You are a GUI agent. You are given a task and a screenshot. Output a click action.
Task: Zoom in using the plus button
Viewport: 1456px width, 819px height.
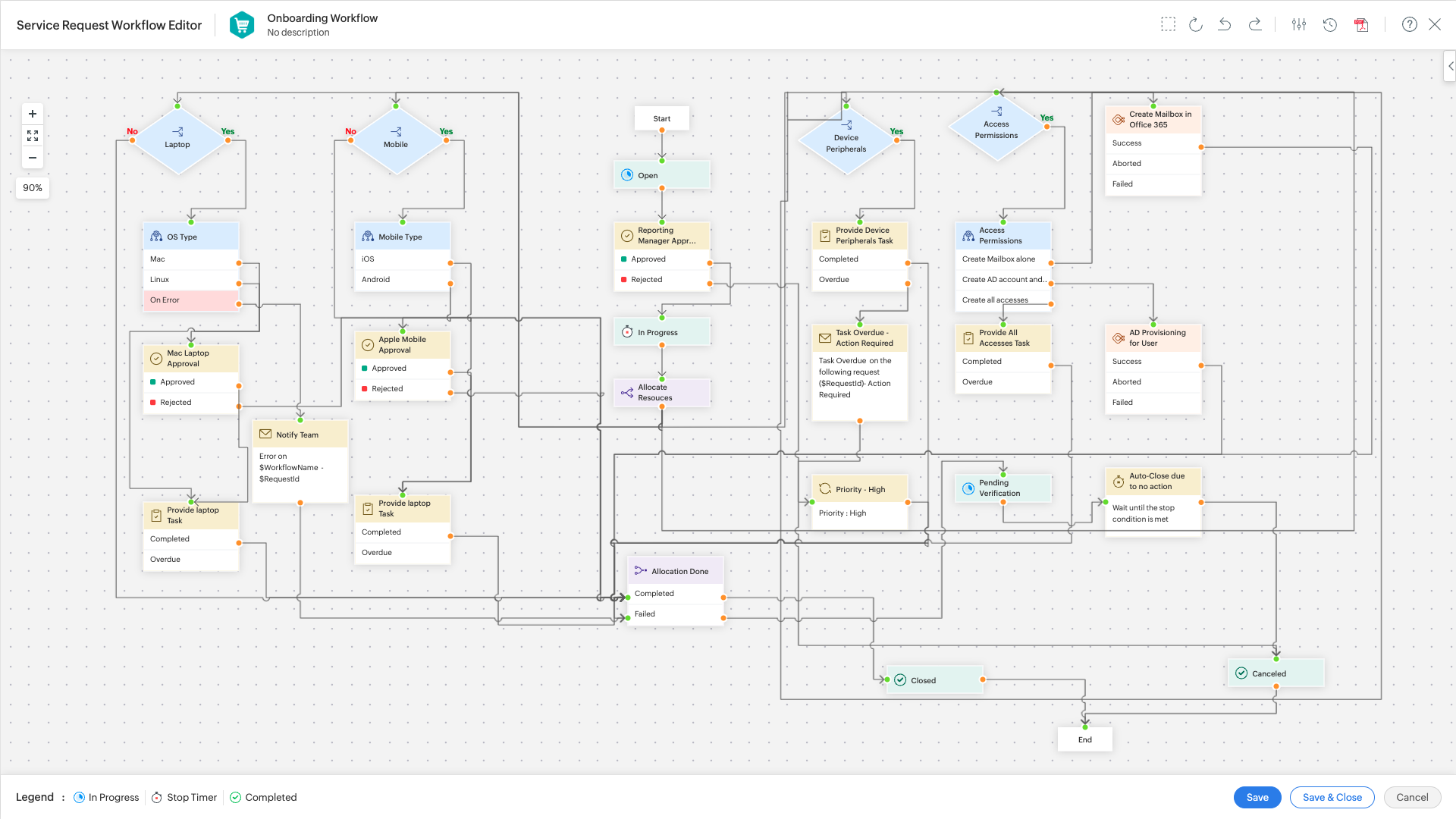(32, 114)
